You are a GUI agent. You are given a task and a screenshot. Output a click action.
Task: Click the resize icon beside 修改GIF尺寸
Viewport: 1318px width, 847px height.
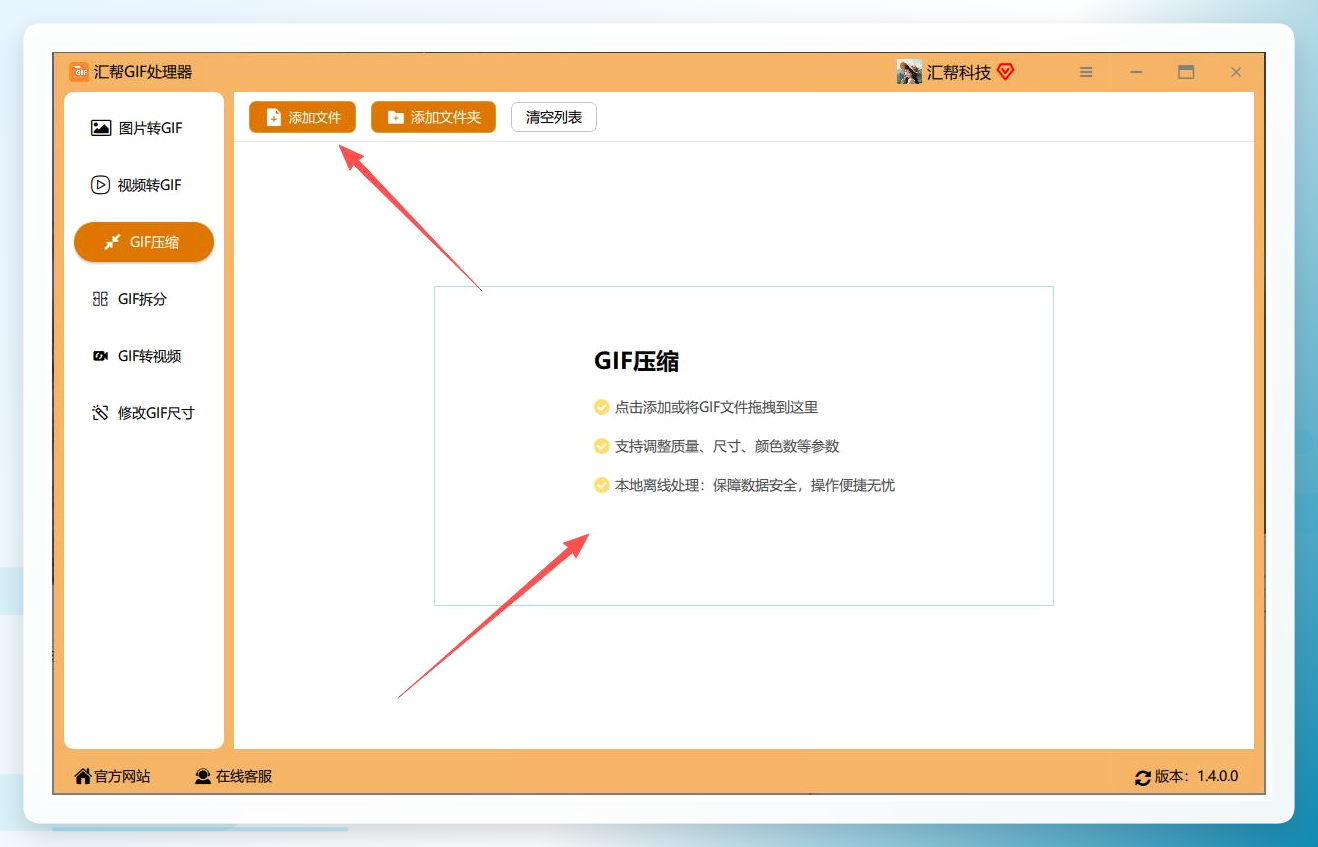coord(100,413)
